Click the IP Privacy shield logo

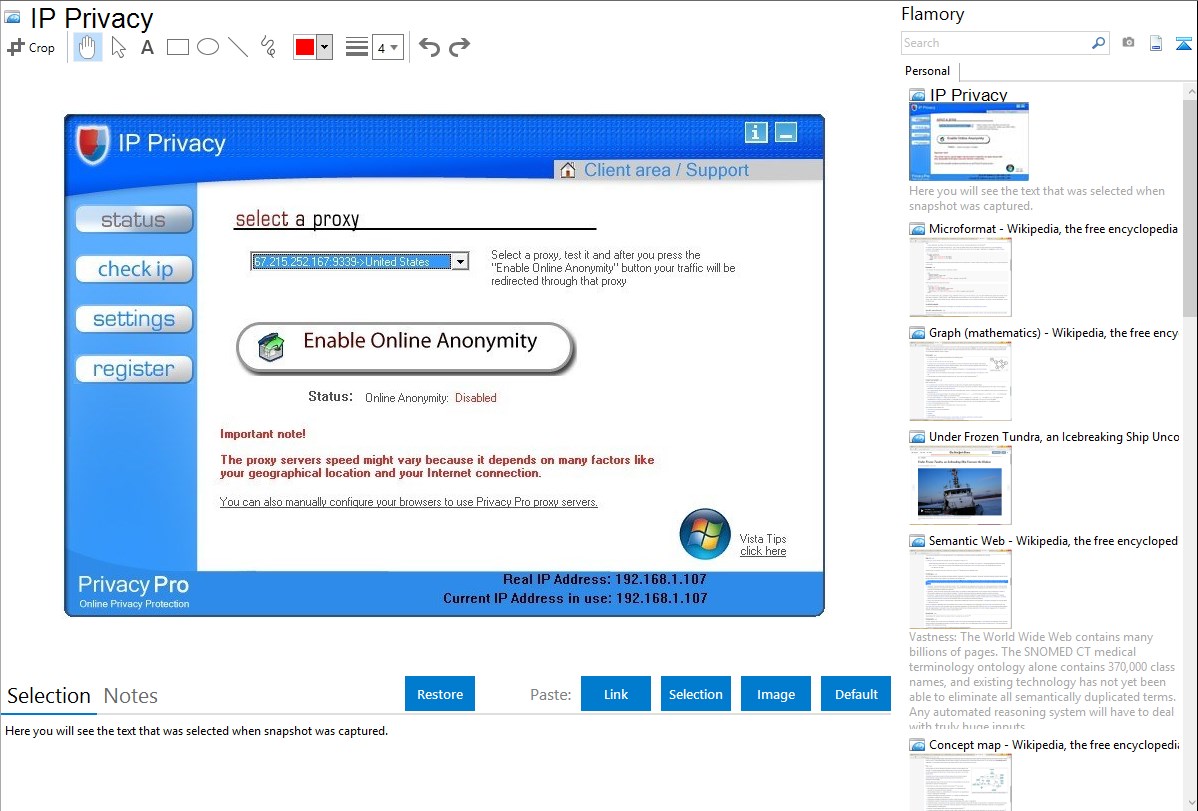coord(92,144)
